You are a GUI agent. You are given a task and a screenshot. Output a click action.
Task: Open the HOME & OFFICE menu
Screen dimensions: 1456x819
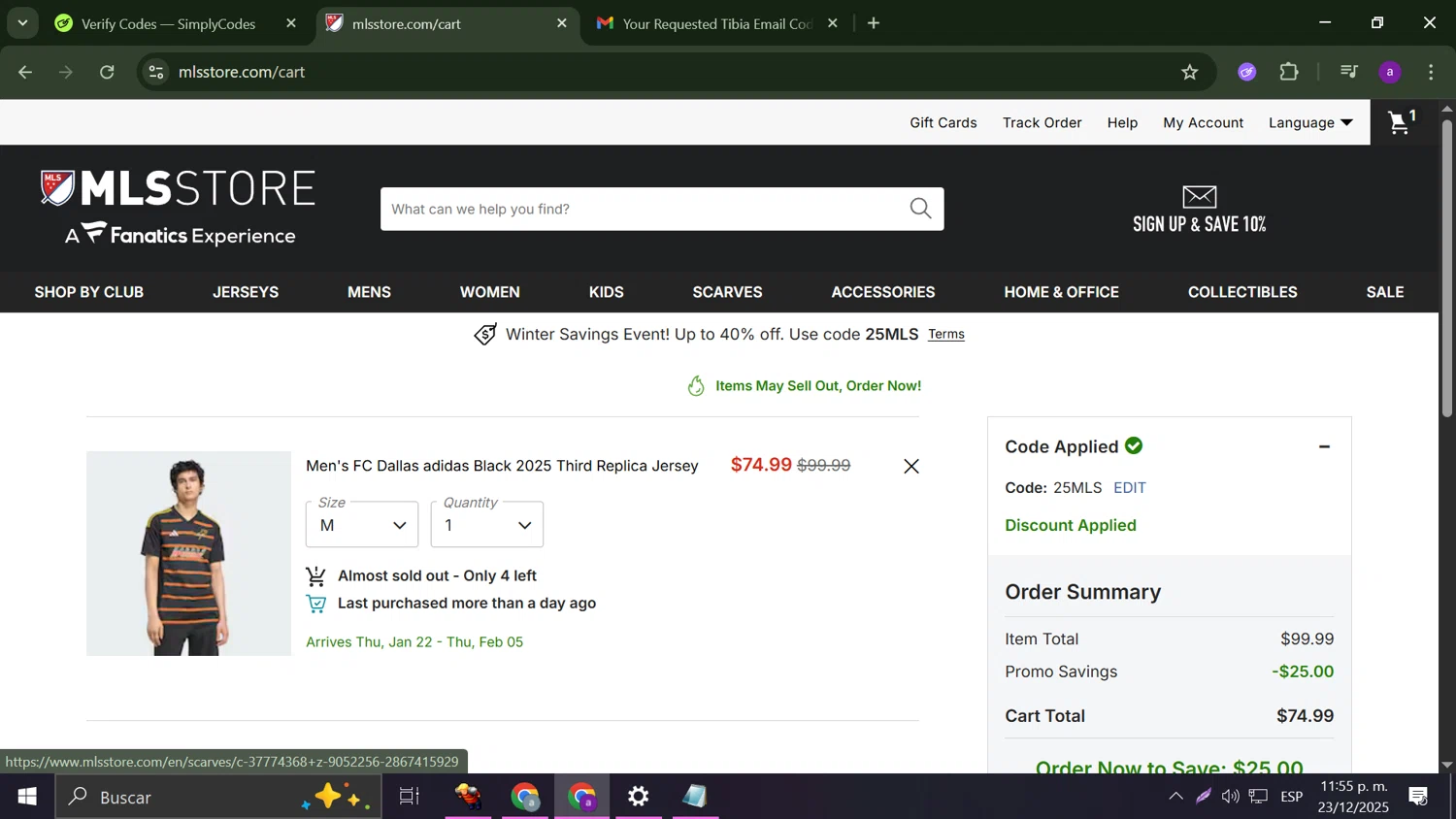point(1062,292)
